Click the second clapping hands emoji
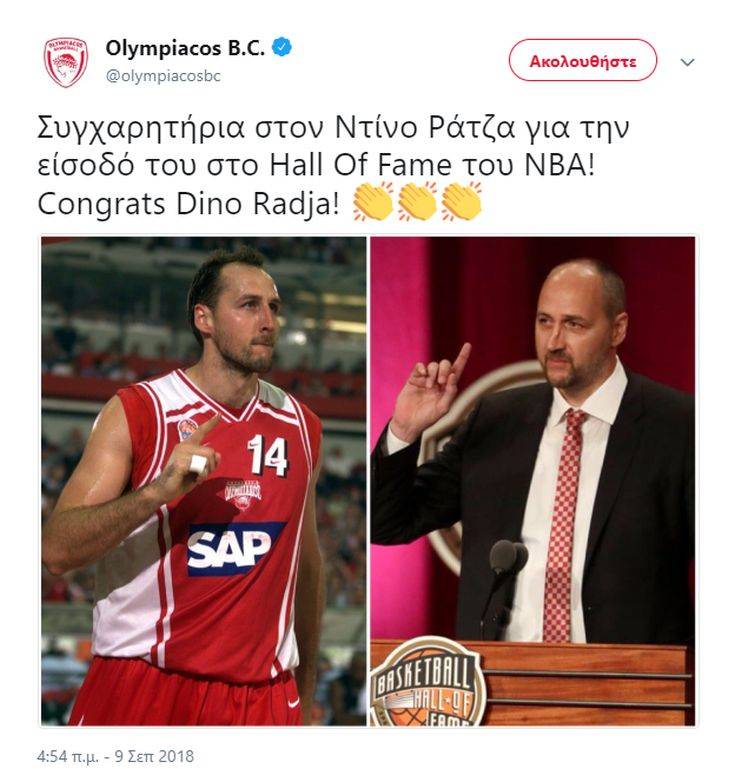The width and height of the screenshot is (735, 769). point(417,202)
